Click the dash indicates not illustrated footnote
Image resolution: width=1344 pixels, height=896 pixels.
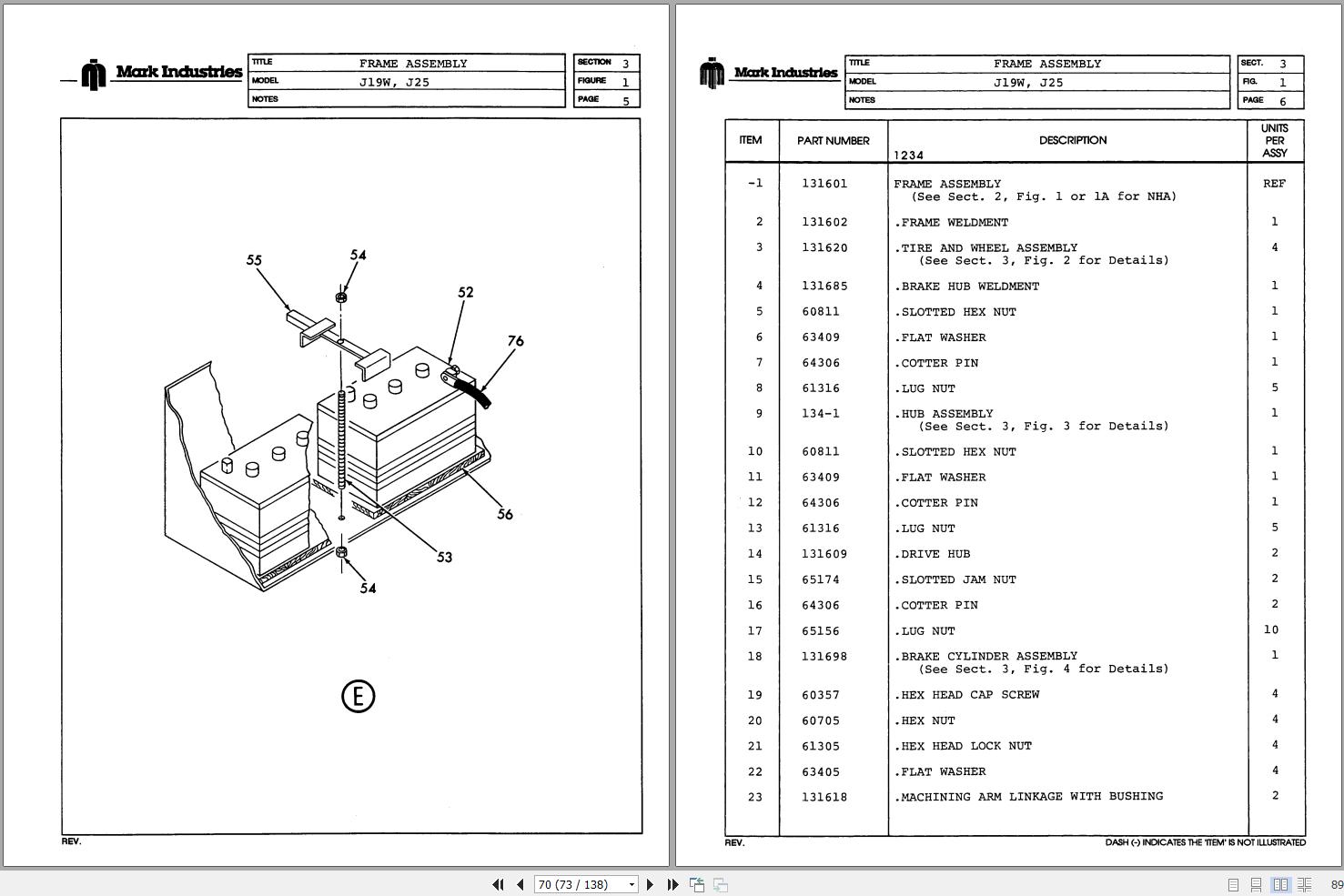[x=1205, y=842]
